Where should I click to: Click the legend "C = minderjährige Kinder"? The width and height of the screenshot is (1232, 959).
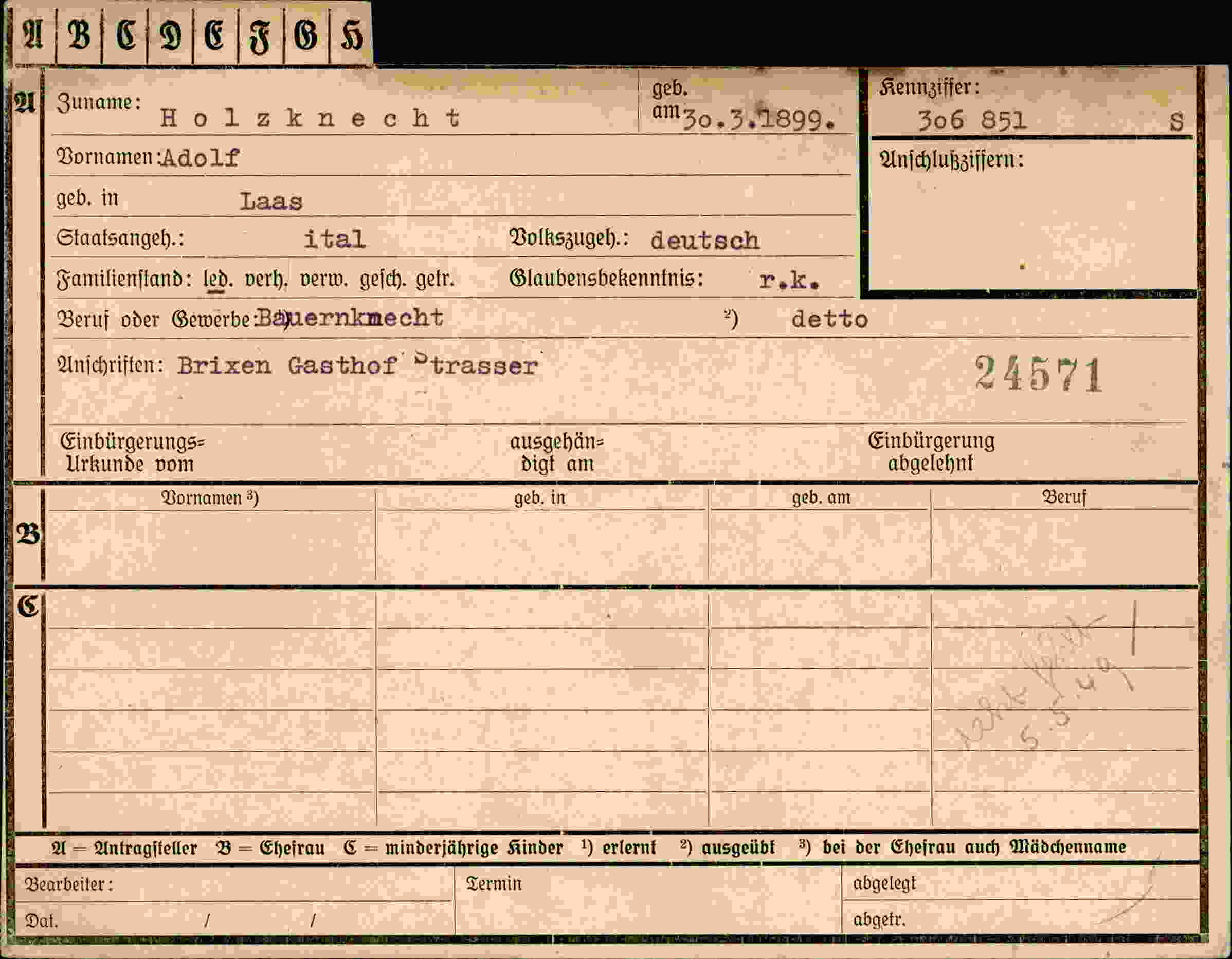453,848
